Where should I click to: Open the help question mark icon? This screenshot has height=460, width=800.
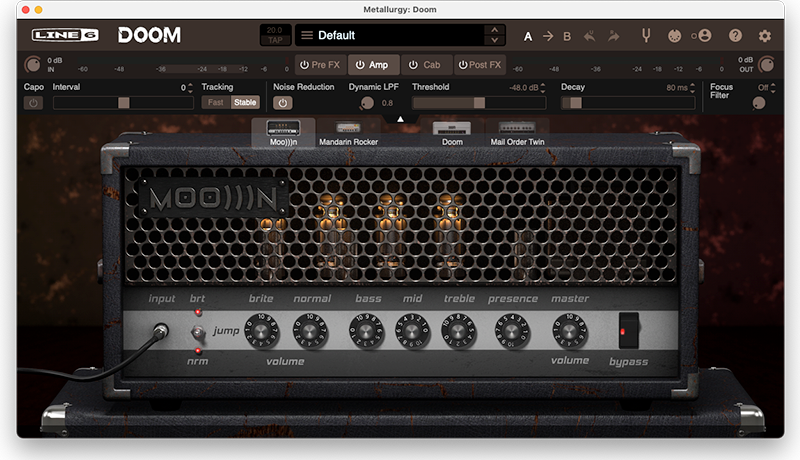735,36
